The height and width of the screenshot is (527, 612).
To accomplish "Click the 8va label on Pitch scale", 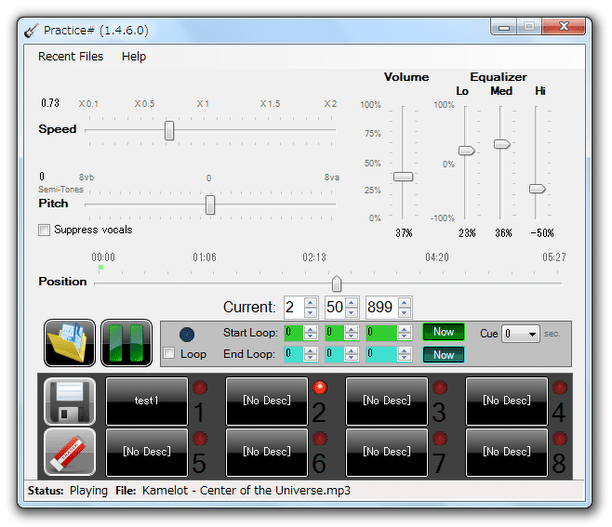I will (x=332, y=177).
